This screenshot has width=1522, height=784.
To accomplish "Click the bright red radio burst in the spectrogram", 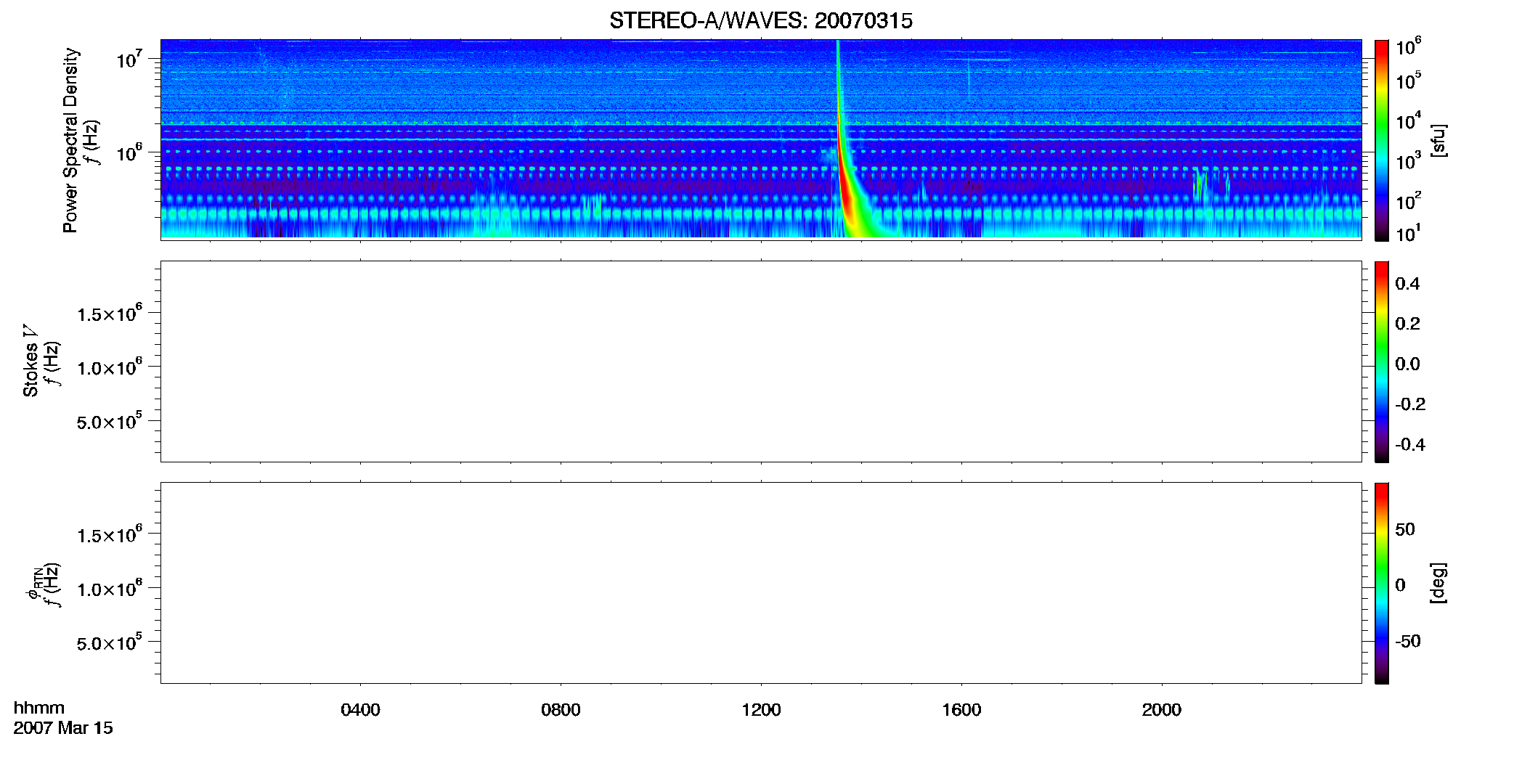I will [x=847, y=190].
